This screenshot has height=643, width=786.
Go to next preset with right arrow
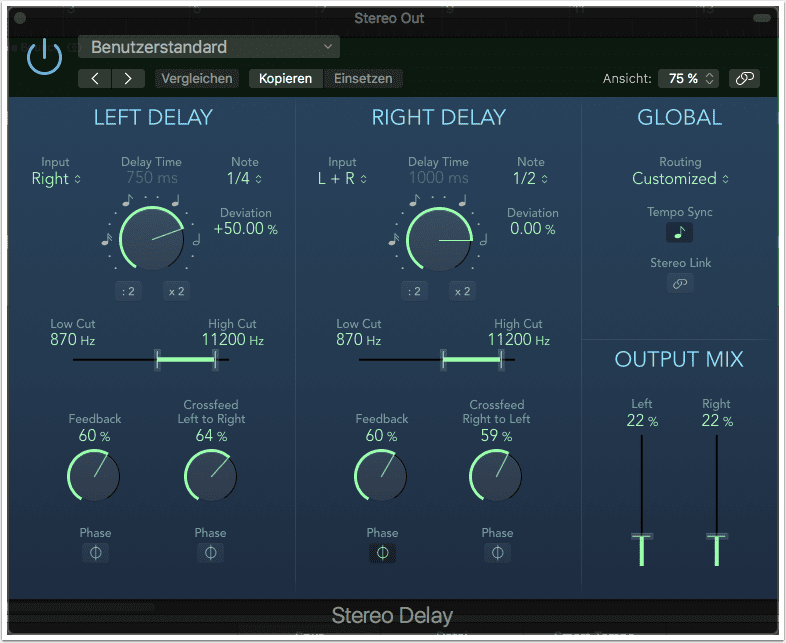pos(127,78)
